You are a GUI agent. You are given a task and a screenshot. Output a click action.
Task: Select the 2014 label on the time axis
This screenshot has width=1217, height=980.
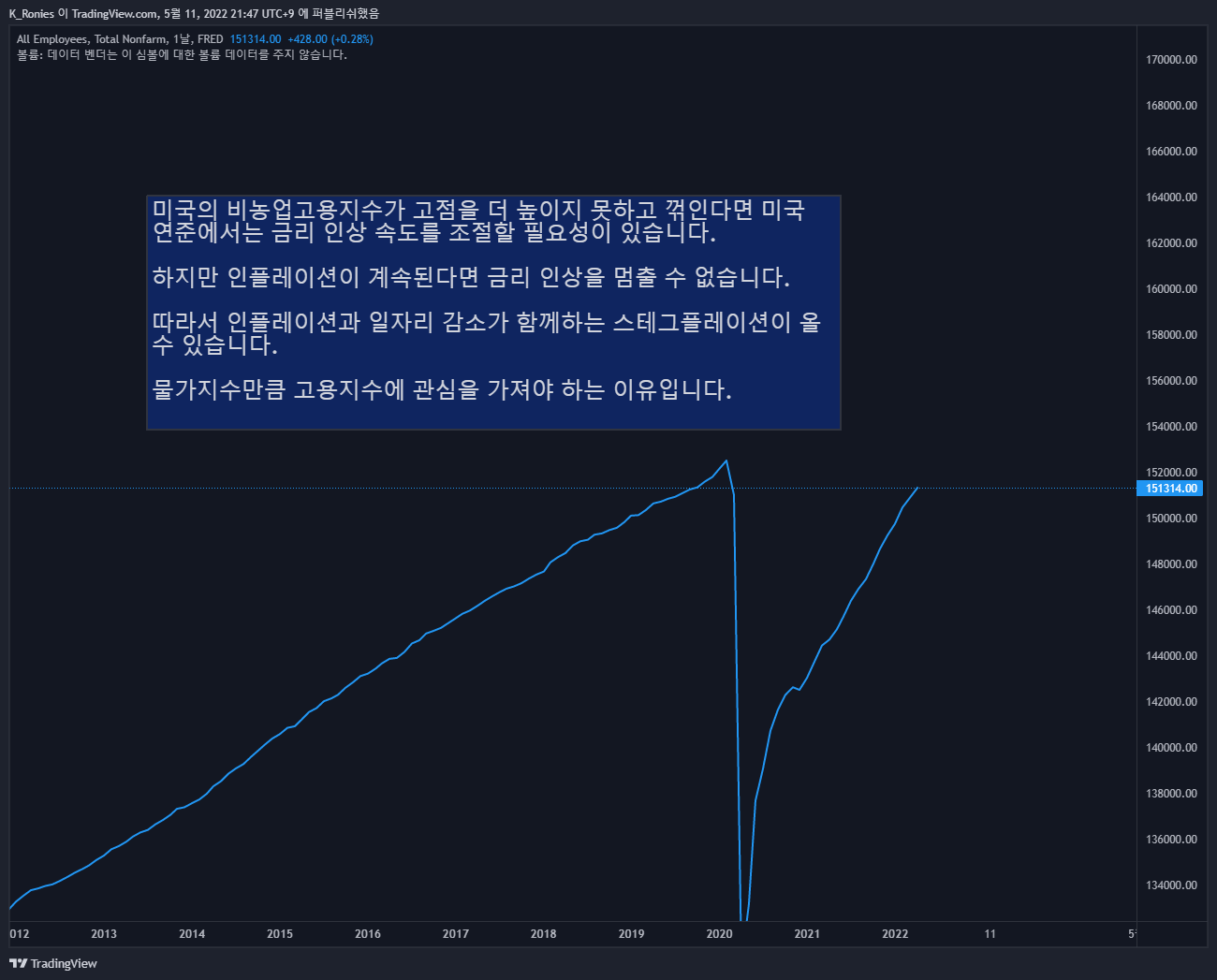(x=192, y=934)
